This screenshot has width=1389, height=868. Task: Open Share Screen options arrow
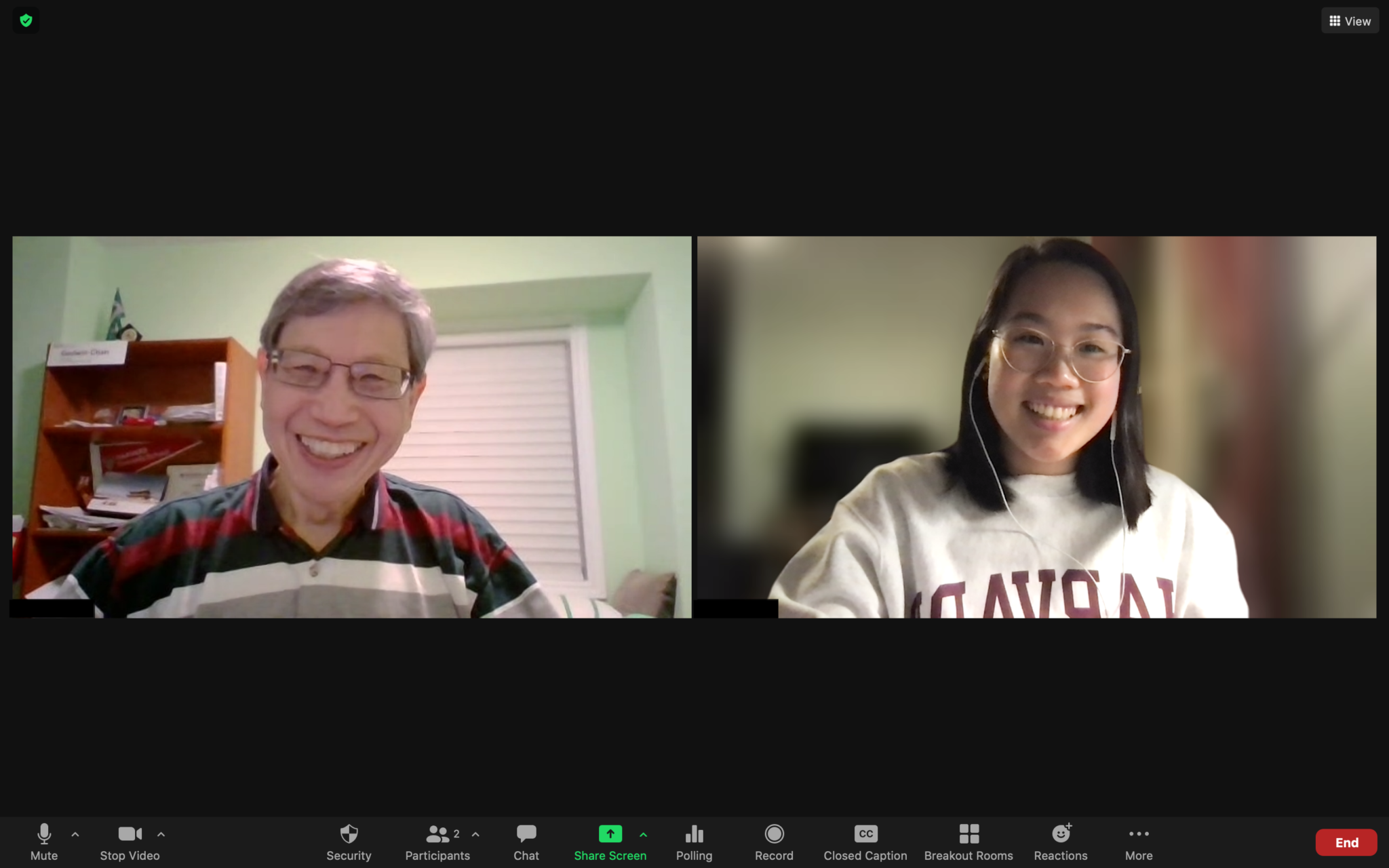click(643, 834)
